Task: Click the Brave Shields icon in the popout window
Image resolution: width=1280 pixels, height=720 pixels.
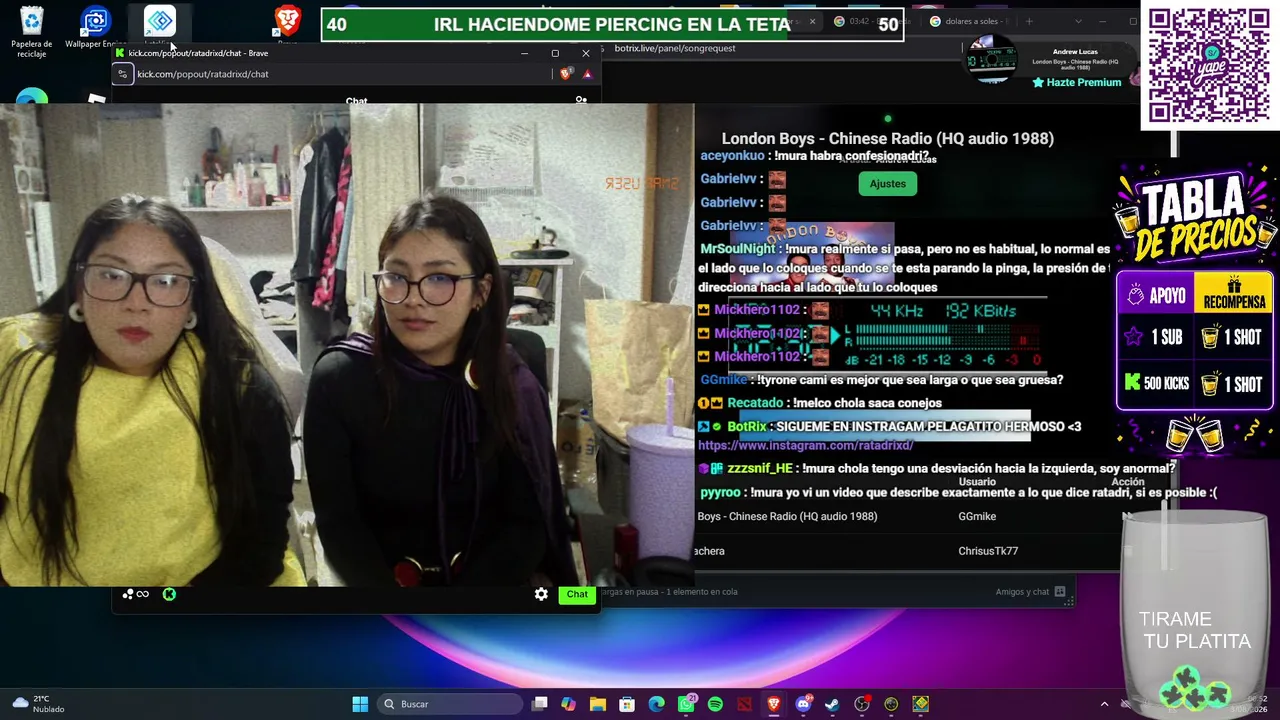Action: coord(566,74)
